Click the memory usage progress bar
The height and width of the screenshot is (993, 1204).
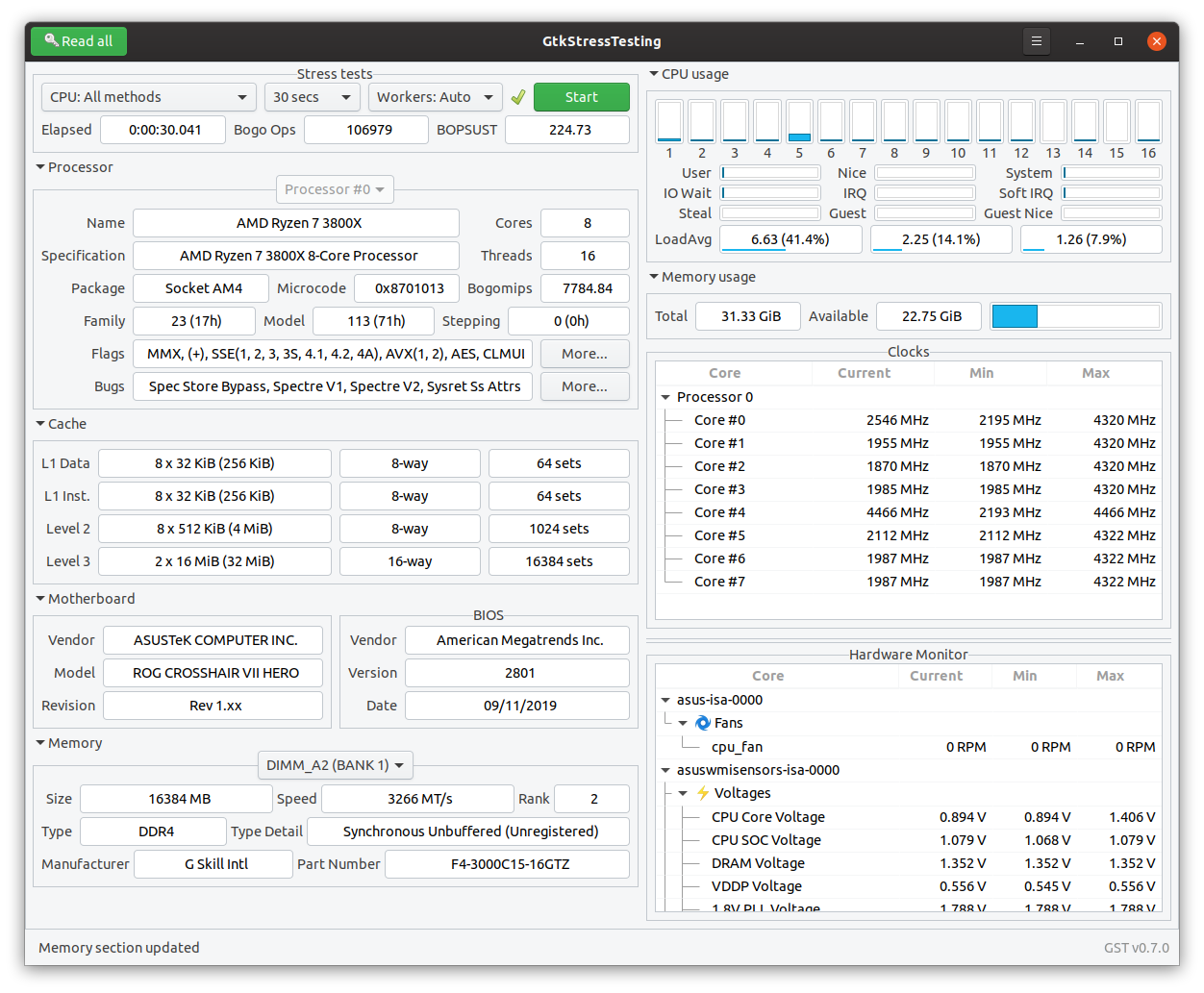tap(1075, 316)
